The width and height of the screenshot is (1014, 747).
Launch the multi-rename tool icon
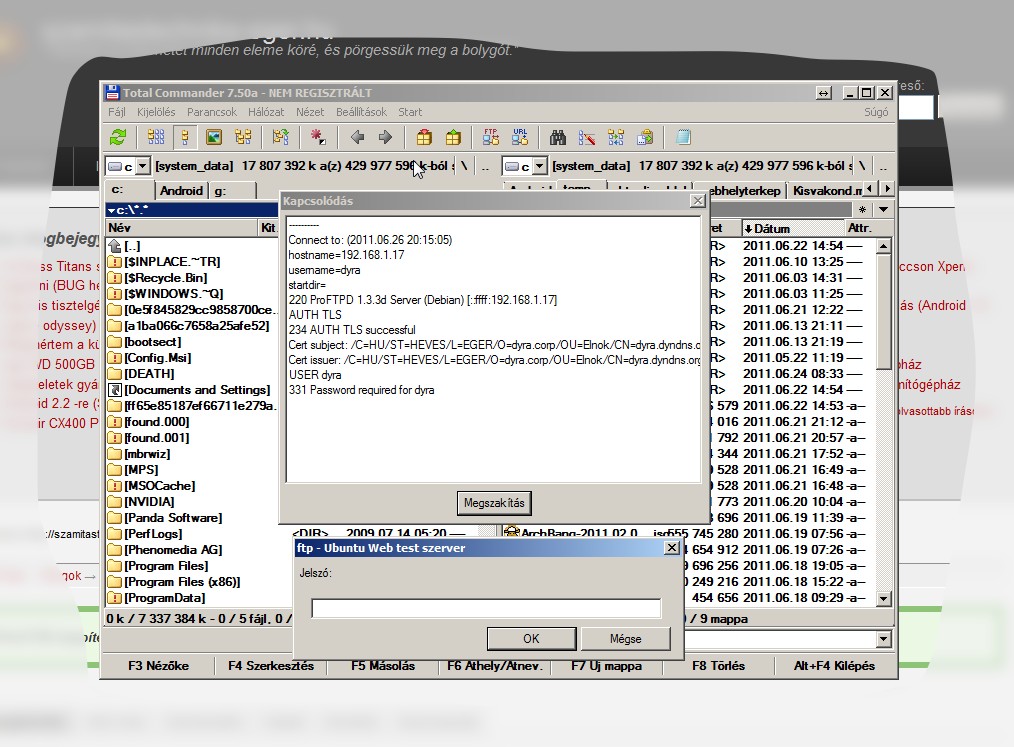click(587, 137)
